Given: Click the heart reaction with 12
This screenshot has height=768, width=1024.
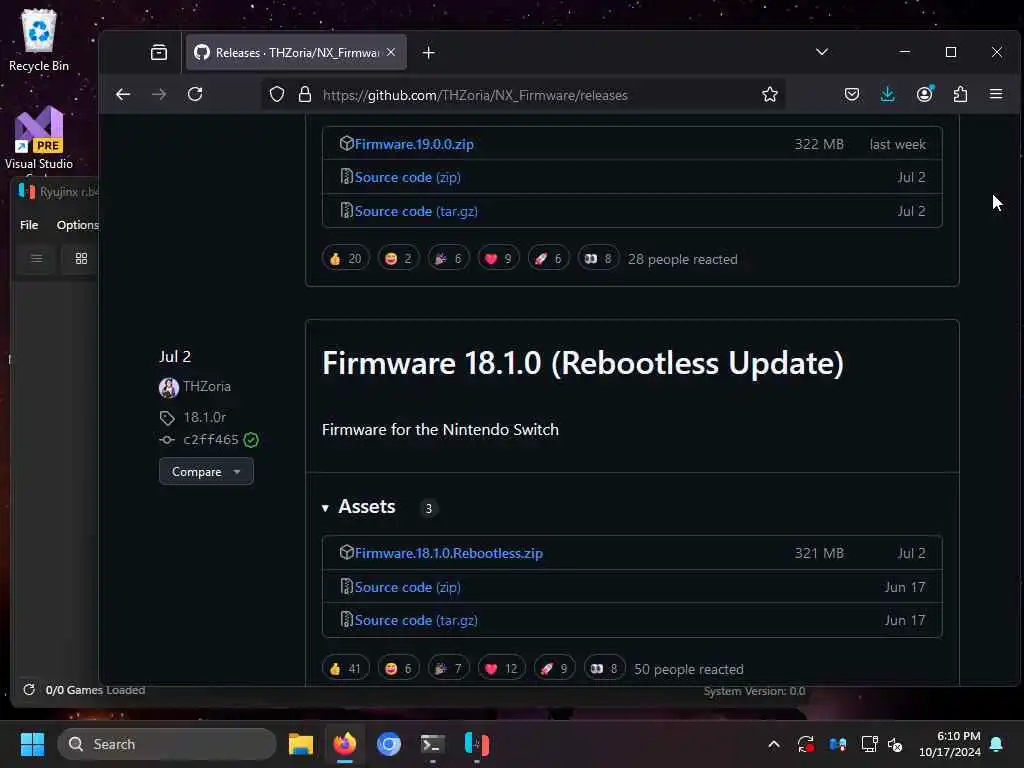Looking at the screenshot, I should click(502, 668).
